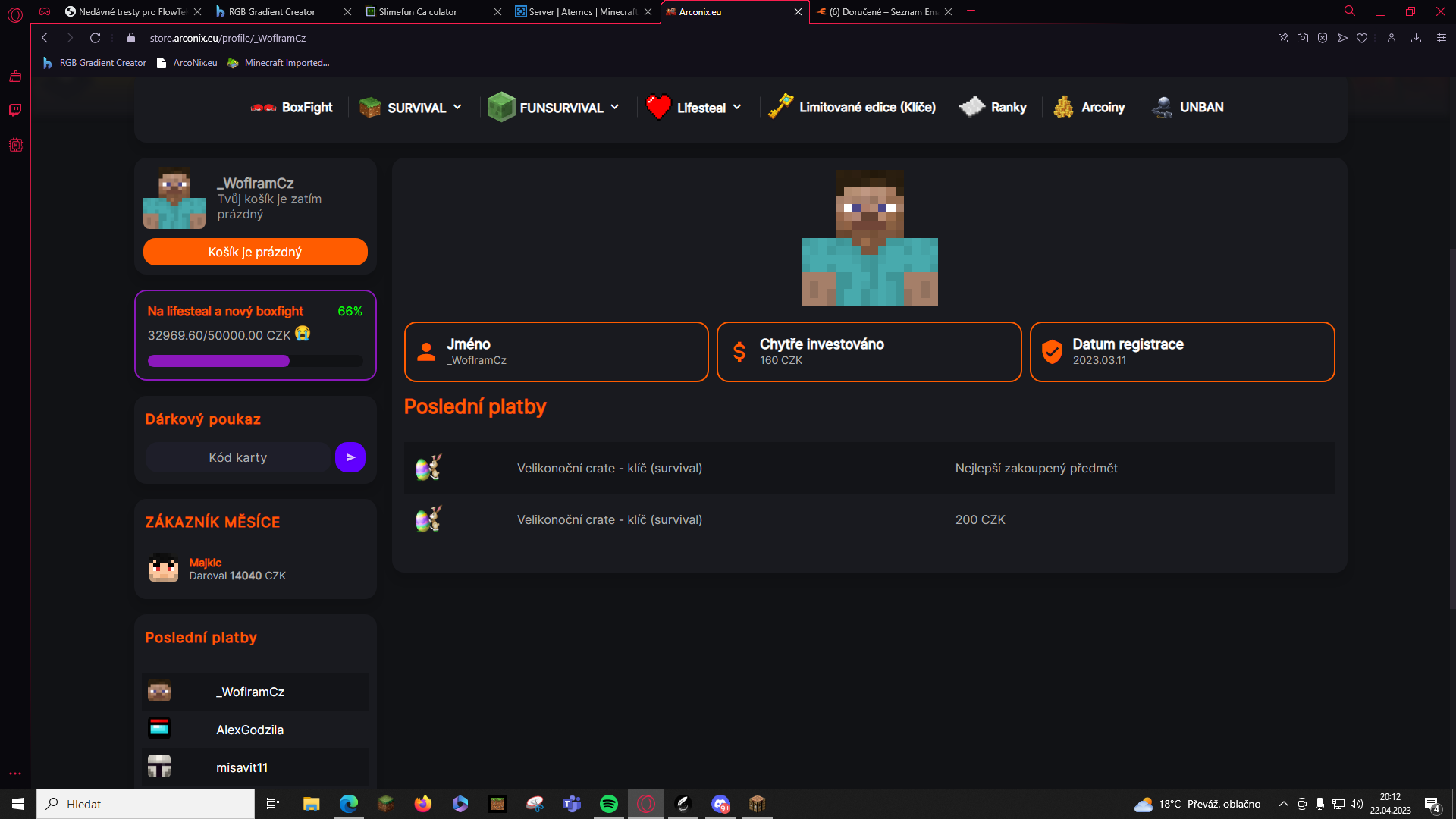1456x819 pixels.
Task: Open Twitch in the Opera sidebar
Action: (x=15, y=110)
